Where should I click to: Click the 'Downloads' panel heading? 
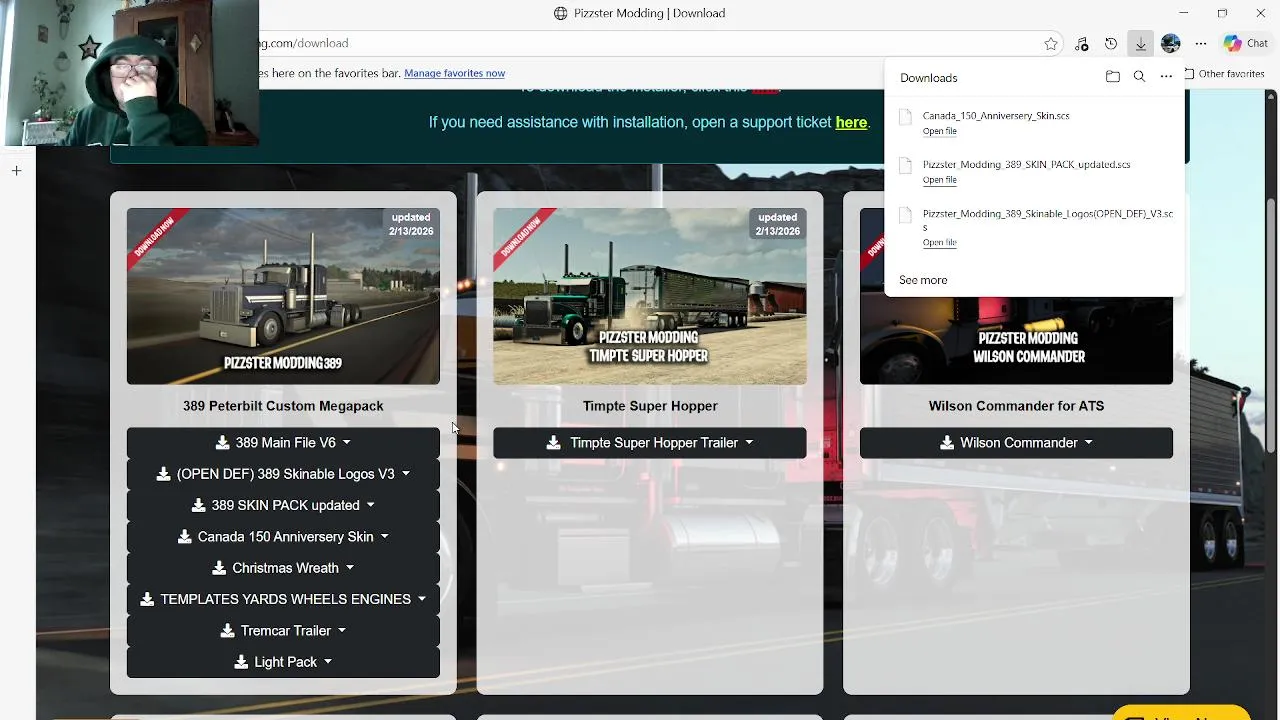pos(928,78)
